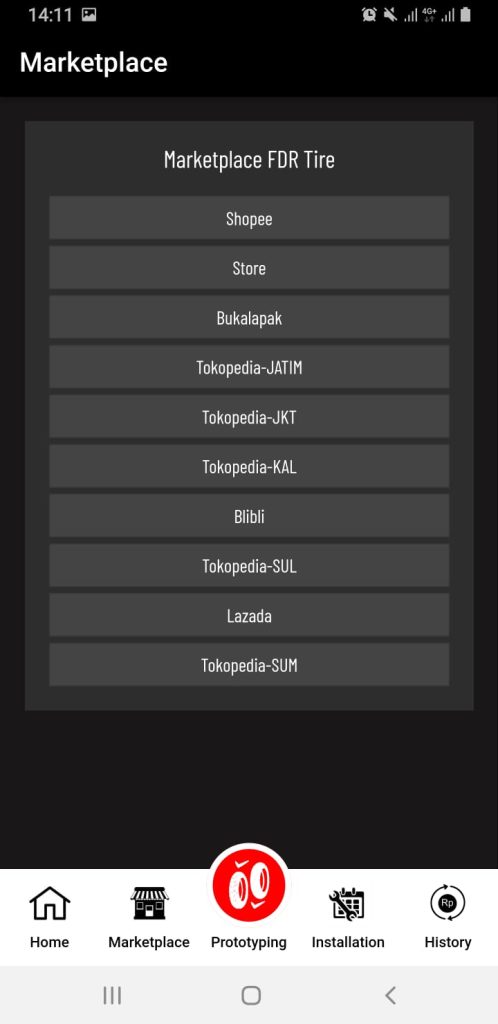The width and height of the screenshot is (498, 1024).
Task: Choose Bukalapak from the list
Action: click(249, 317)
